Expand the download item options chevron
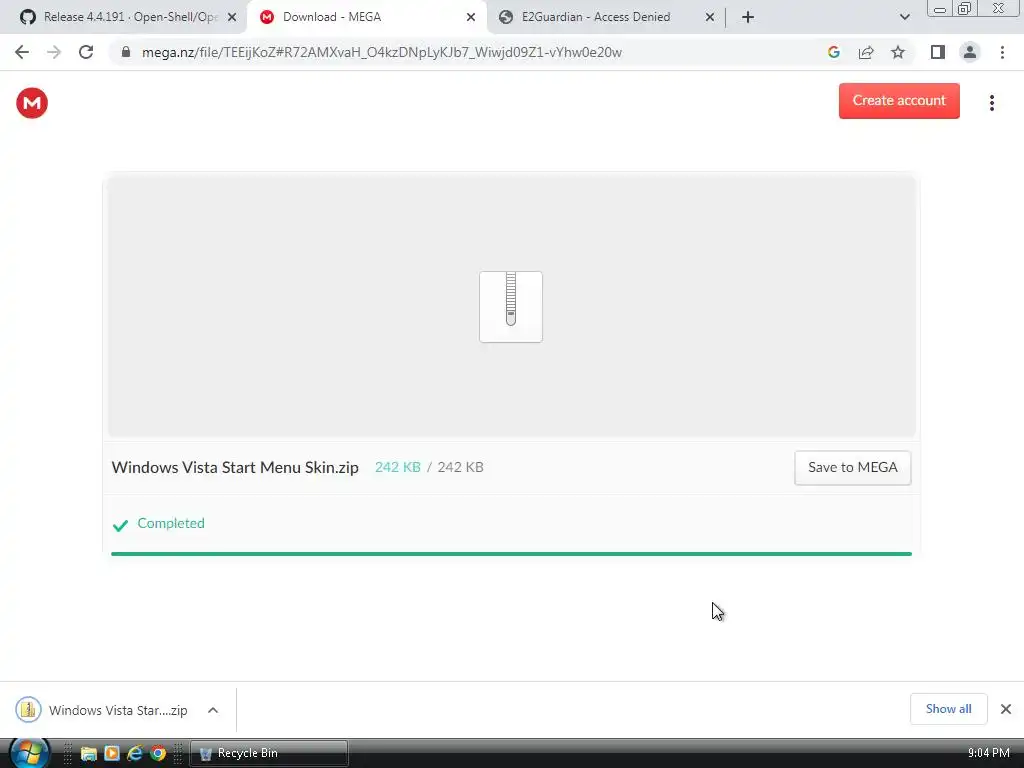 (x=213, y=710)
